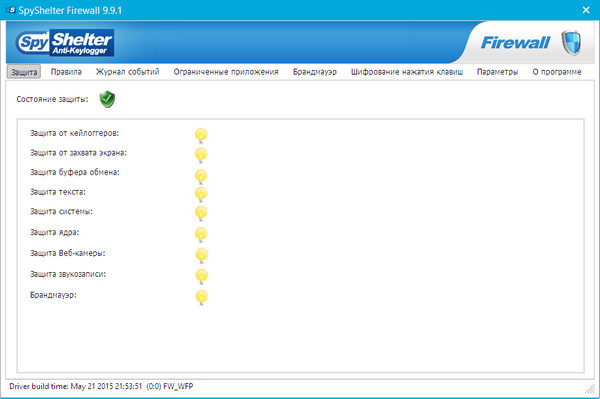Switch to the Правила tab
The image size is (600, 399).
coord(66,72)
